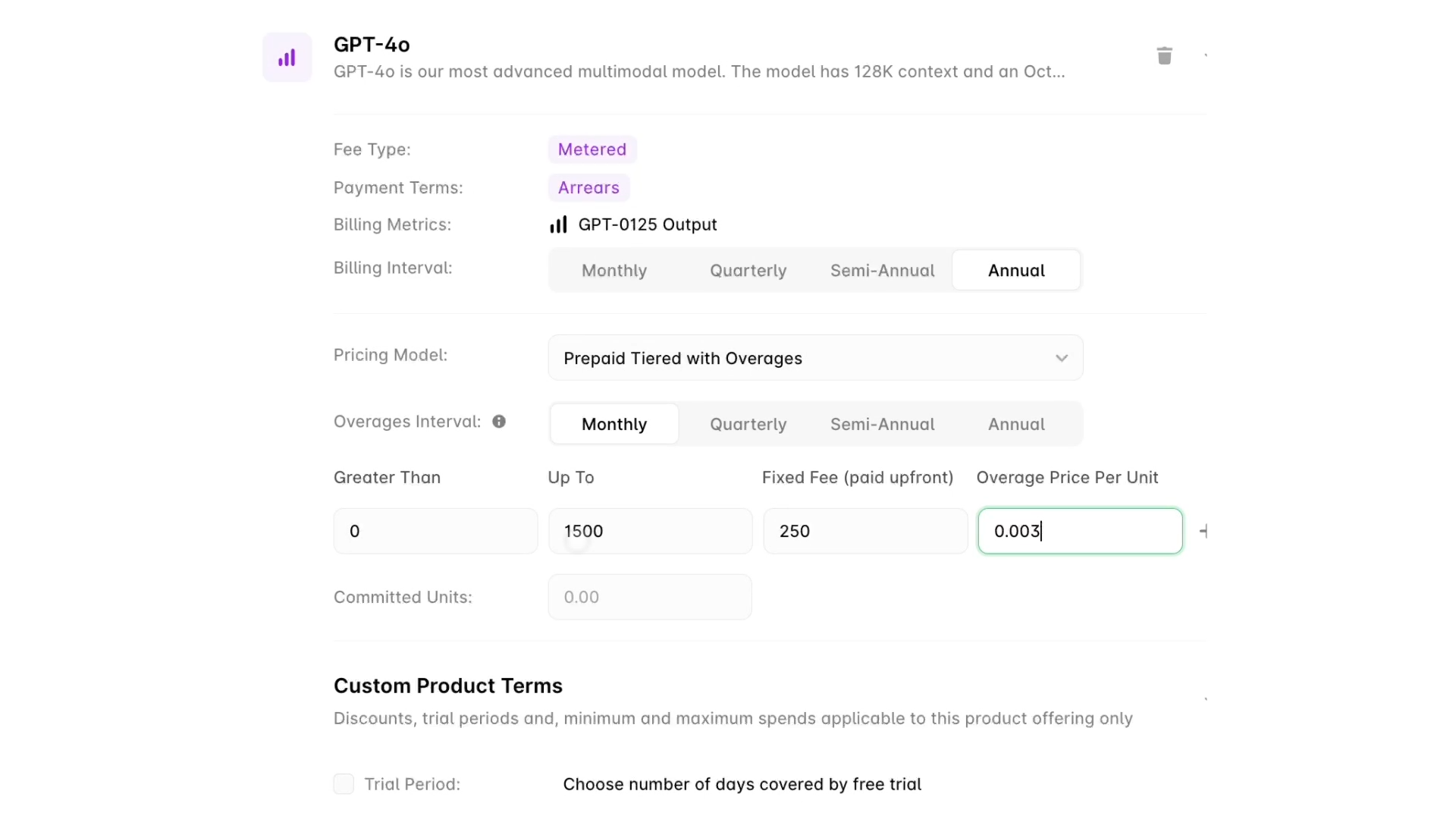Focus the Overage Price Per Unit field
Image resolution: width=1456 pixels, height=819 pixels.
[x=1080, y=531]
